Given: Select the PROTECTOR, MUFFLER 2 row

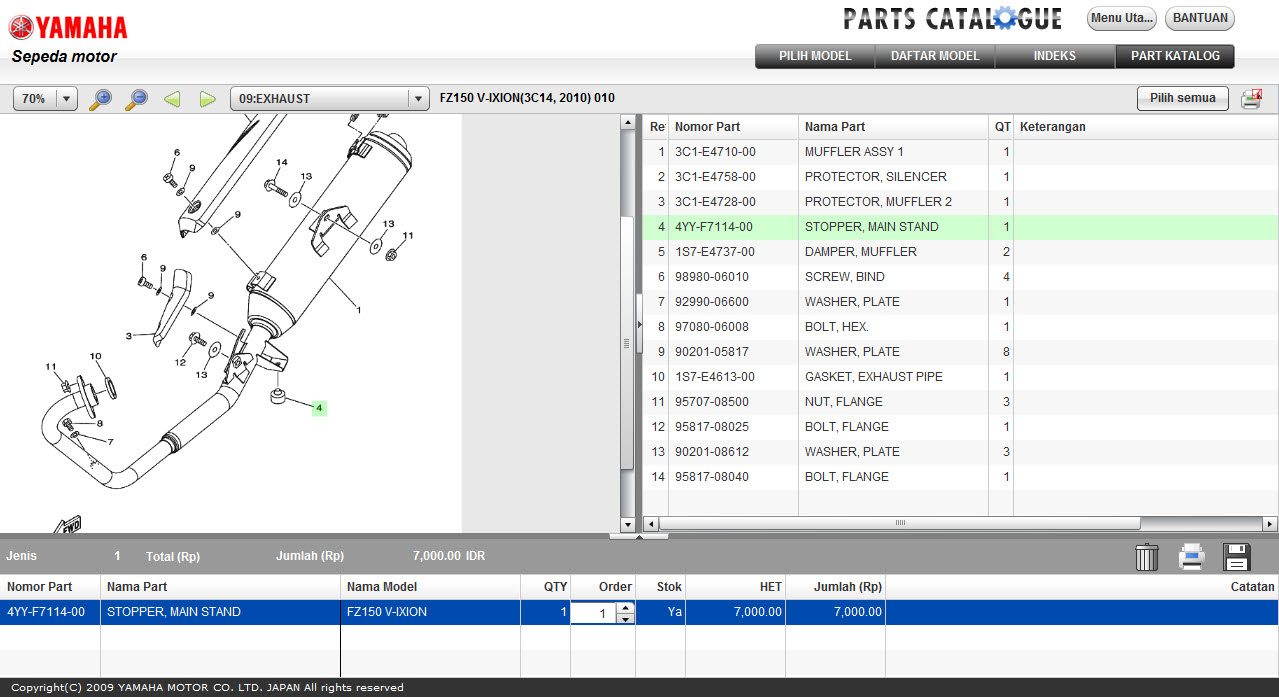Looking at the screenshot, I should (x=960, y=202).
